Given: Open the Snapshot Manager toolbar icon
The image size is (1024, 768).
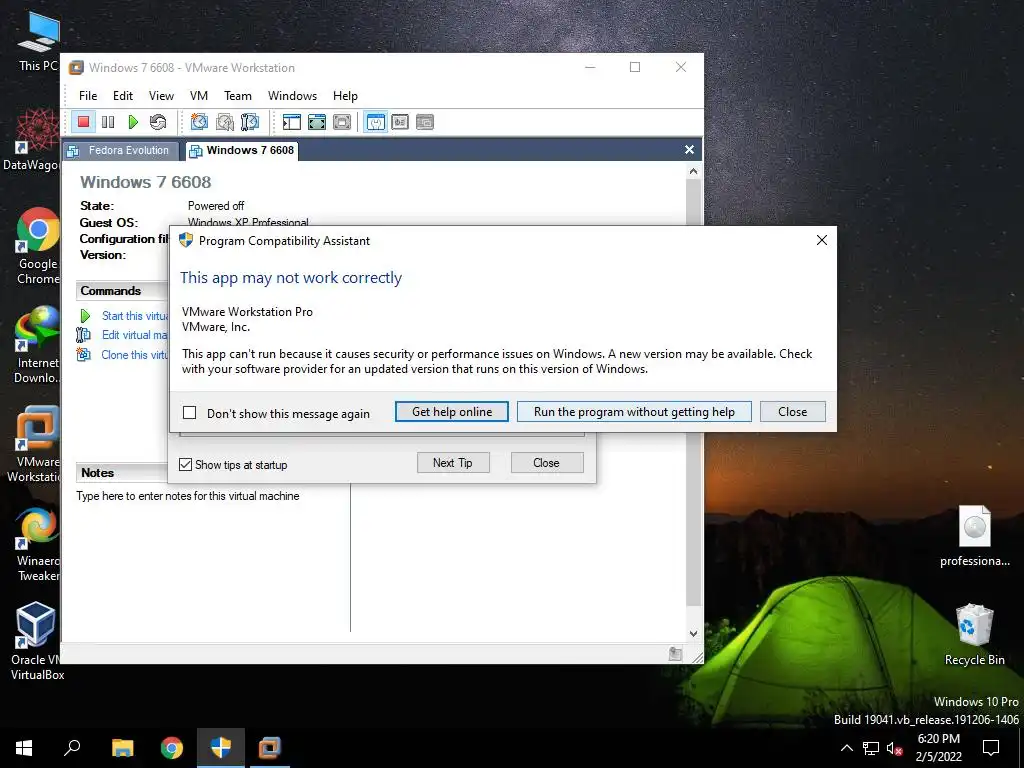Looking at the screenshot, I should [249, 122].
